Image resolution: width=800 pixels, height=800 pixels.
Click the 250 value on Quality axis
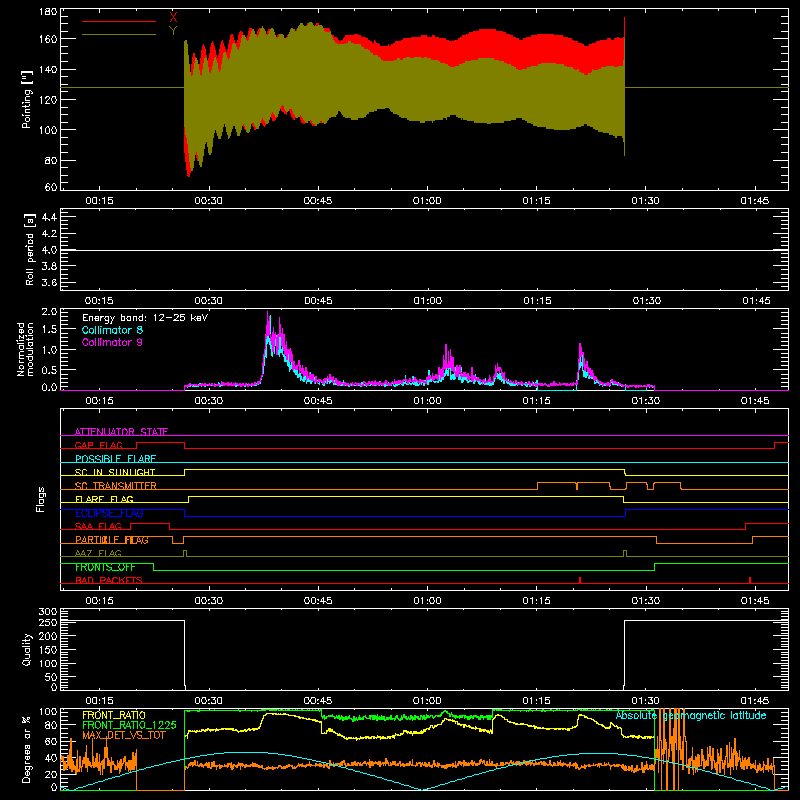tap(48, 622)
